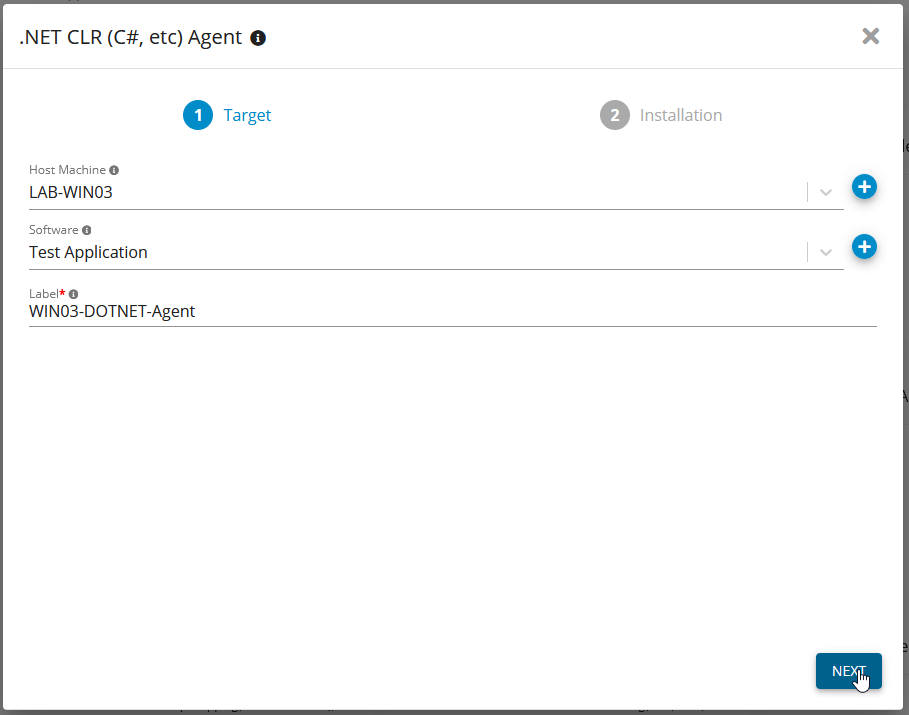Expand the LAB-WIN03 combo box
The height and width of the screenshot is (715, 909).
point(826,192)
